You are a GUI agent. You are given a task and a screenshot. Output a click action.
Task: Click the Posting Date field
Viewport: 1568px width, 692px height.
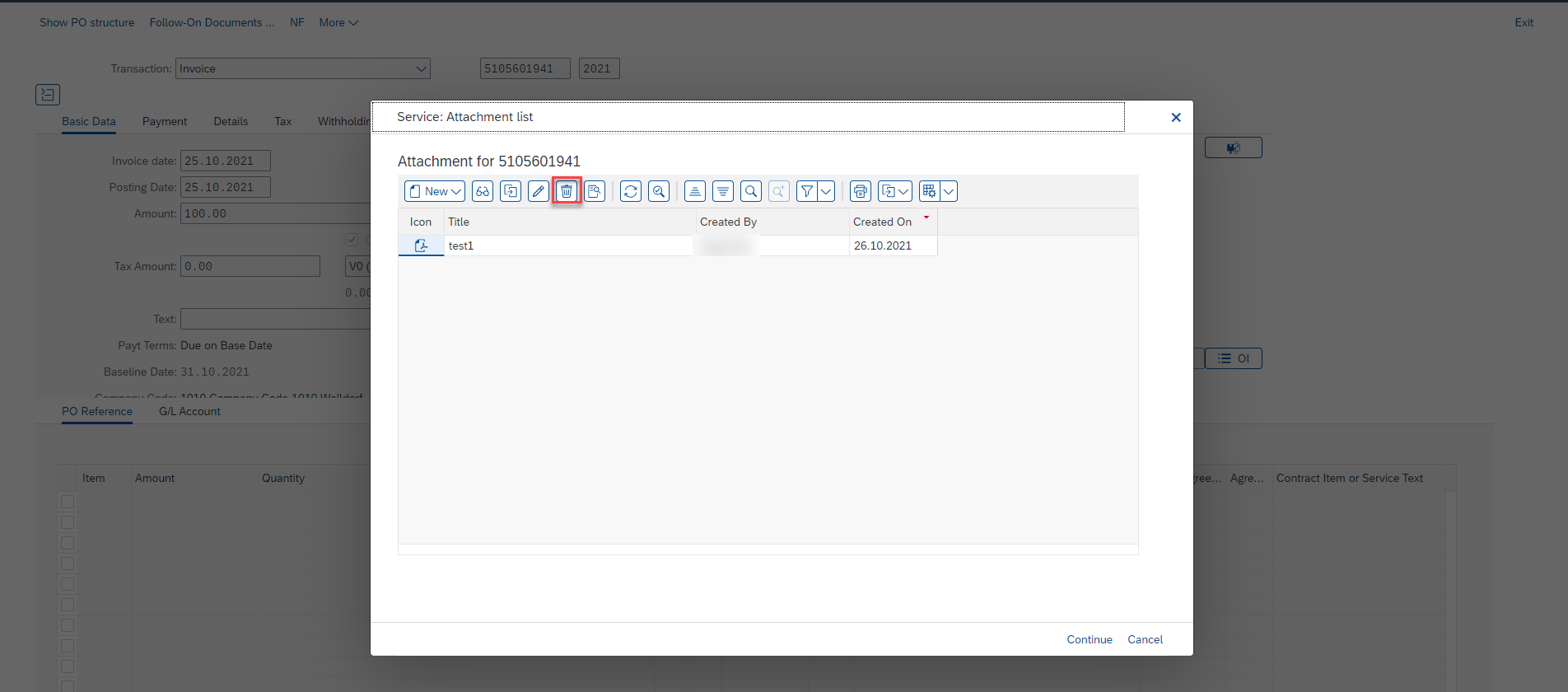click(226, 187)
